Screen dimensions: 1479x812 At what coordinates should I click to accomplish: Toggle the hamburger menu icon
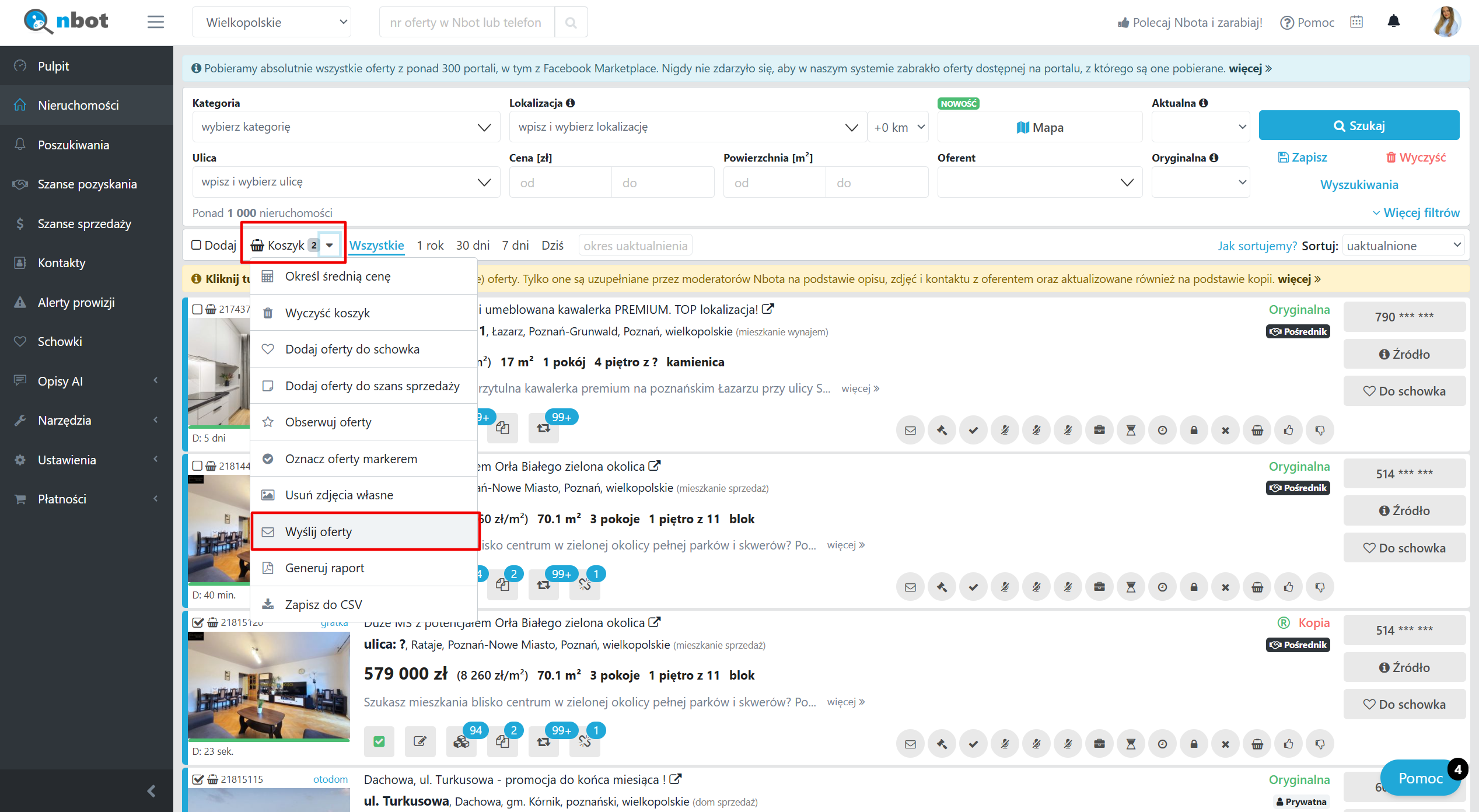tap(155, 22)
